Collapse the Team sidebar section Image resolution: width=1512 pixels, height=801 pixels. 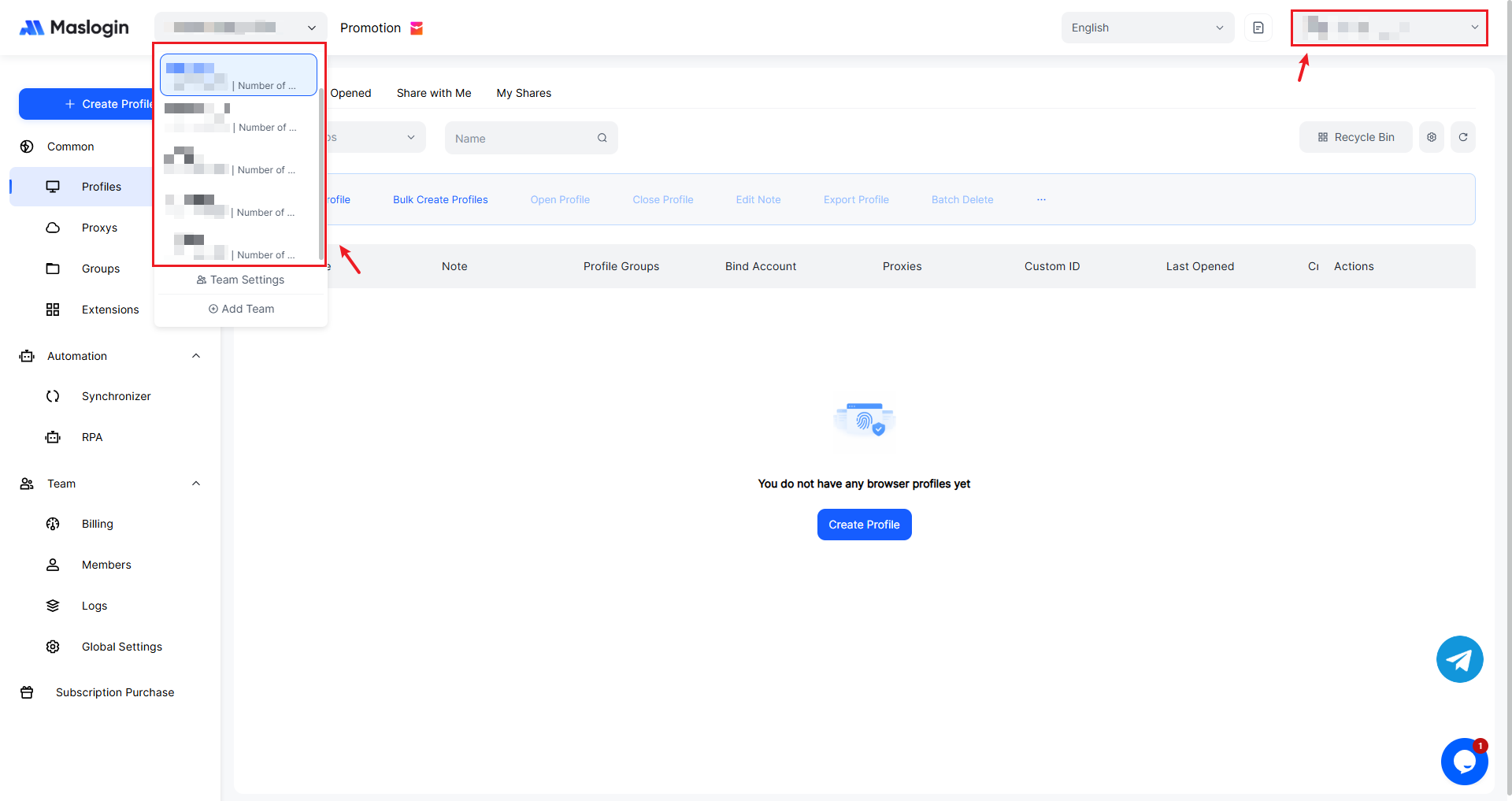coord(196,484)
